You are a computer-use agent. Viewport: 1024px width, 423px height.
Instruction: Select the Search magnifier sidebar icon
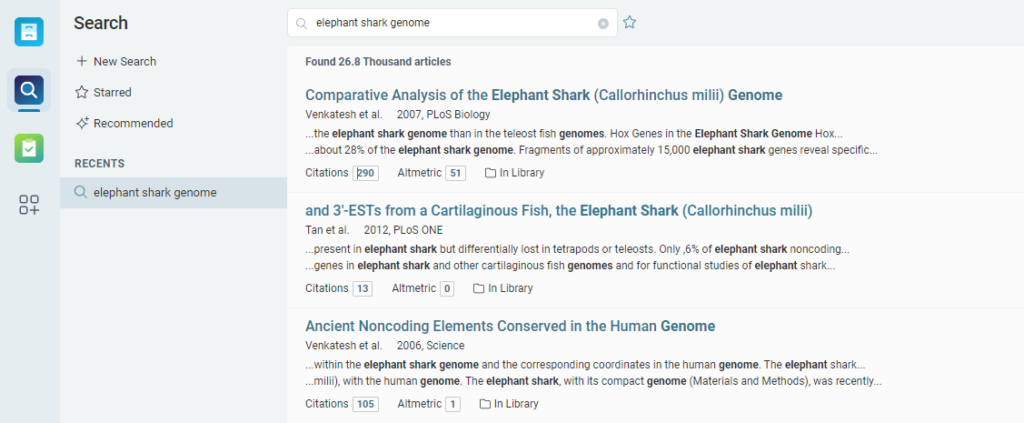coord(29,91)
